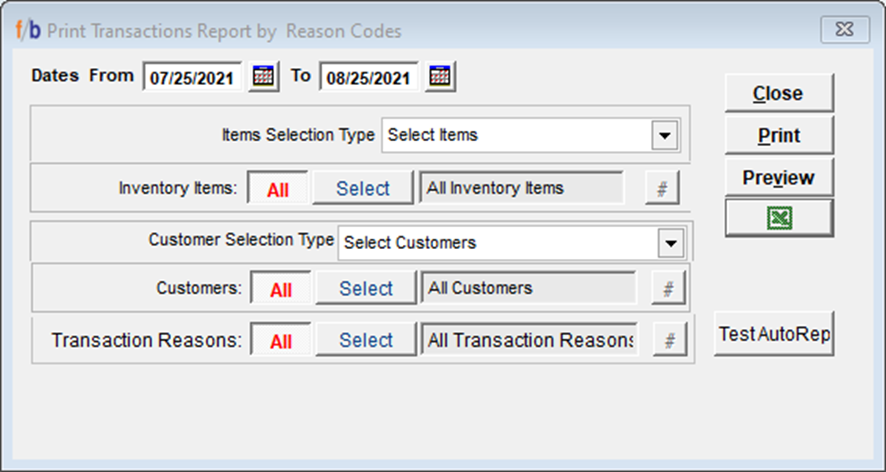The height and width of the screenshot is (472, 886).
Task: Export report using the Excel icon button
Action: [778, 218]
